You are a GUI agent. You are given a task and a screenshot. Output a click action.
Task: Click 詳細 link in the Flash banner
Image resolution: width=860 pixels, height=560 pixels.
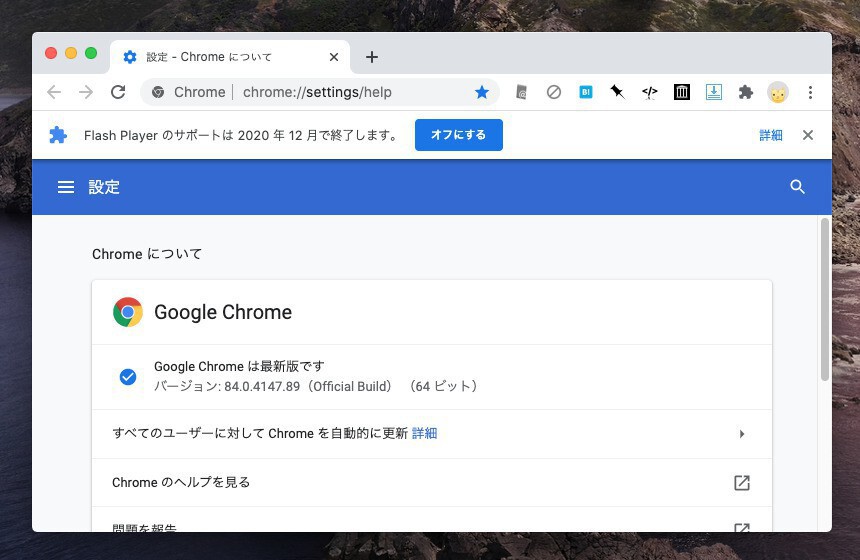[770, 135]
